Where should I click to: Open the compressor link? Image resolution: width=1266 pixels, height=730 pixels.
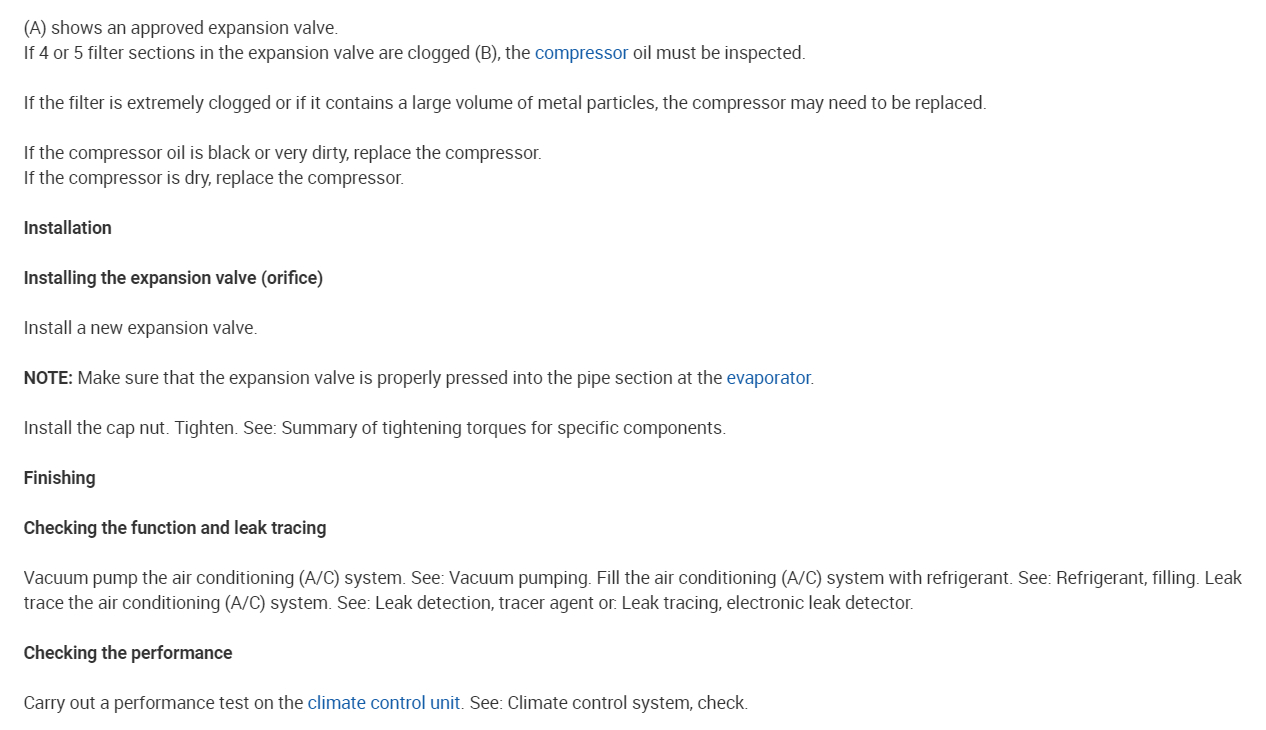point(581,53)
